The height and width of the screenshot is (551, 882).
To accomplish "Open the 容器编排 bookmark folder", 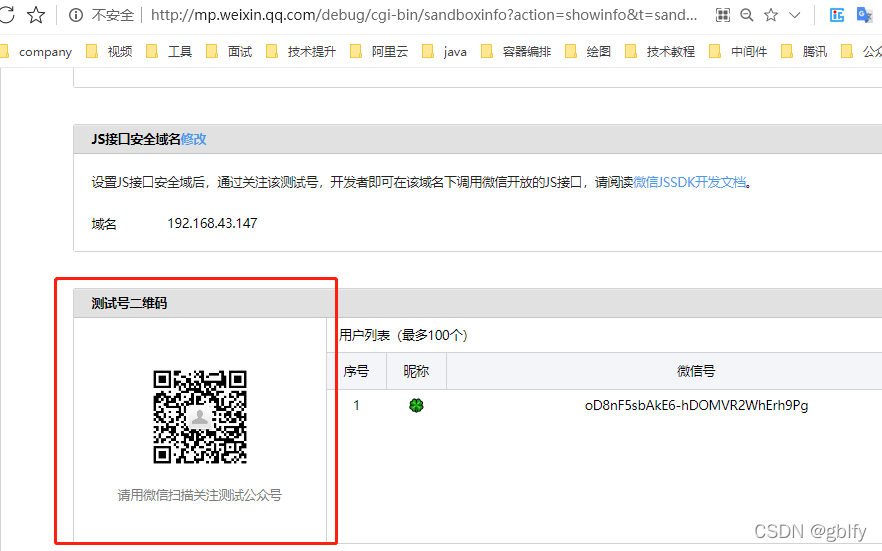I will [x=516, y=52].
